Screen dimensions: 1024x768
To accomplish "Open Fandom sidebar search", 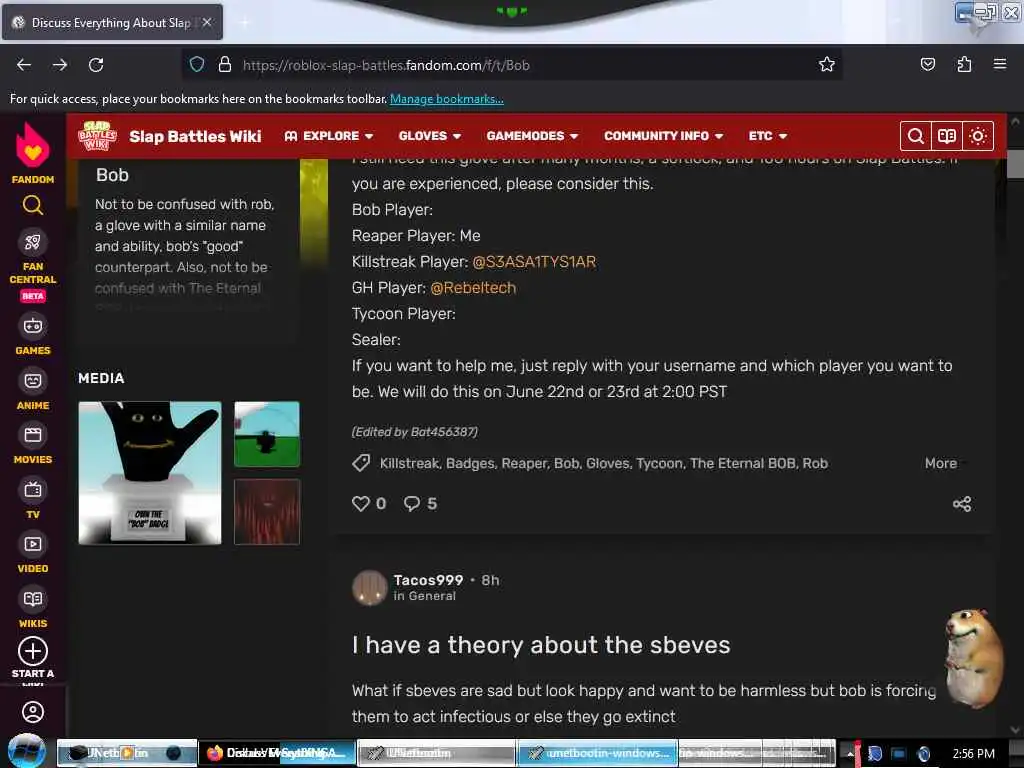I will (33, 205).
